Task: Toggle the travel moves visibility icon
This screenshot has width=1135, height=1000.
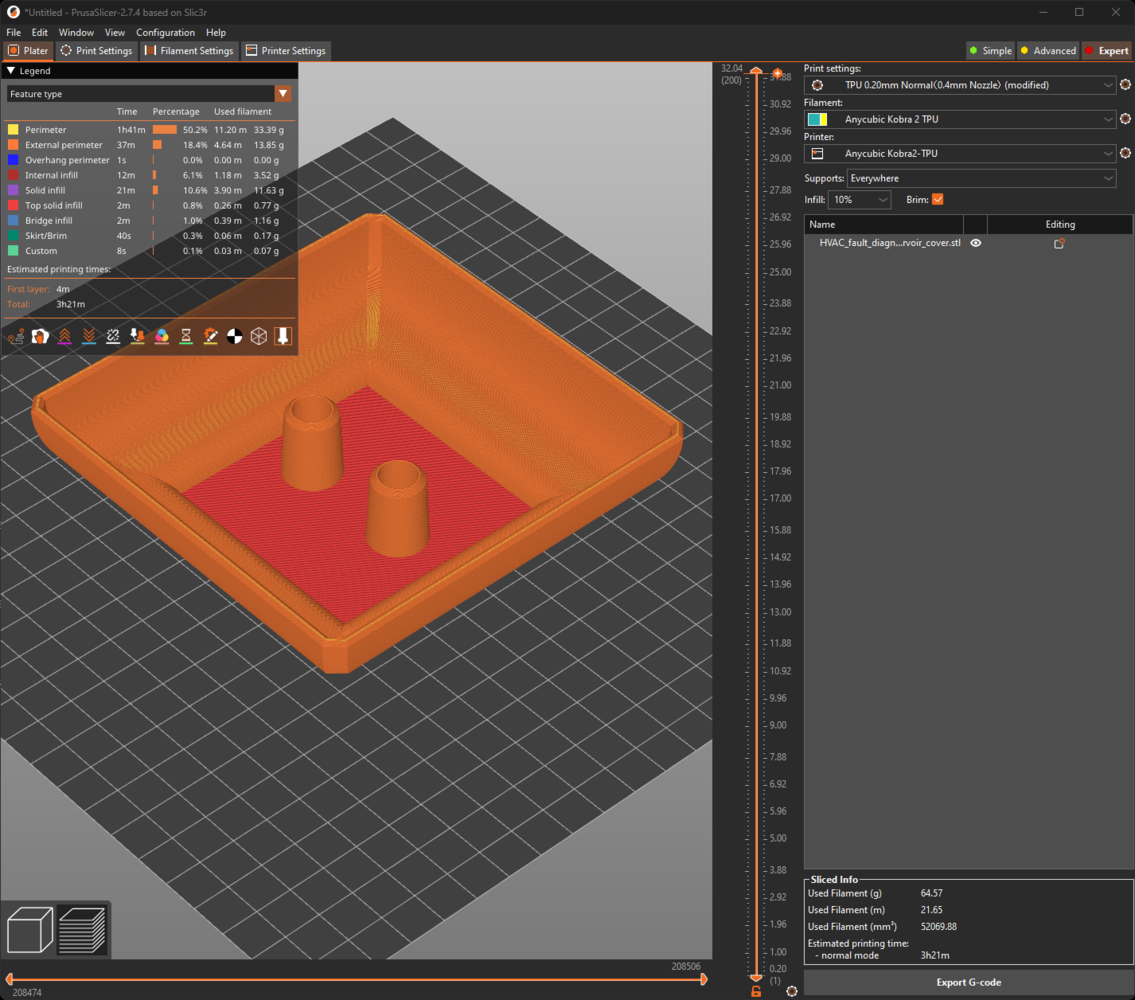Action: click(16, 337)
